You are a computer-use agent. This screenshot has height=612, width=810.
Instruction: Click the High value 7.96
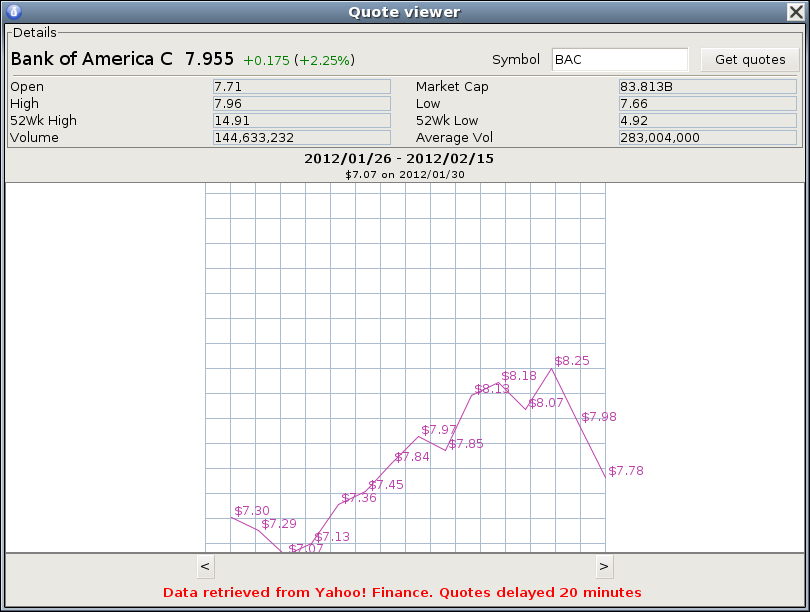302,103
